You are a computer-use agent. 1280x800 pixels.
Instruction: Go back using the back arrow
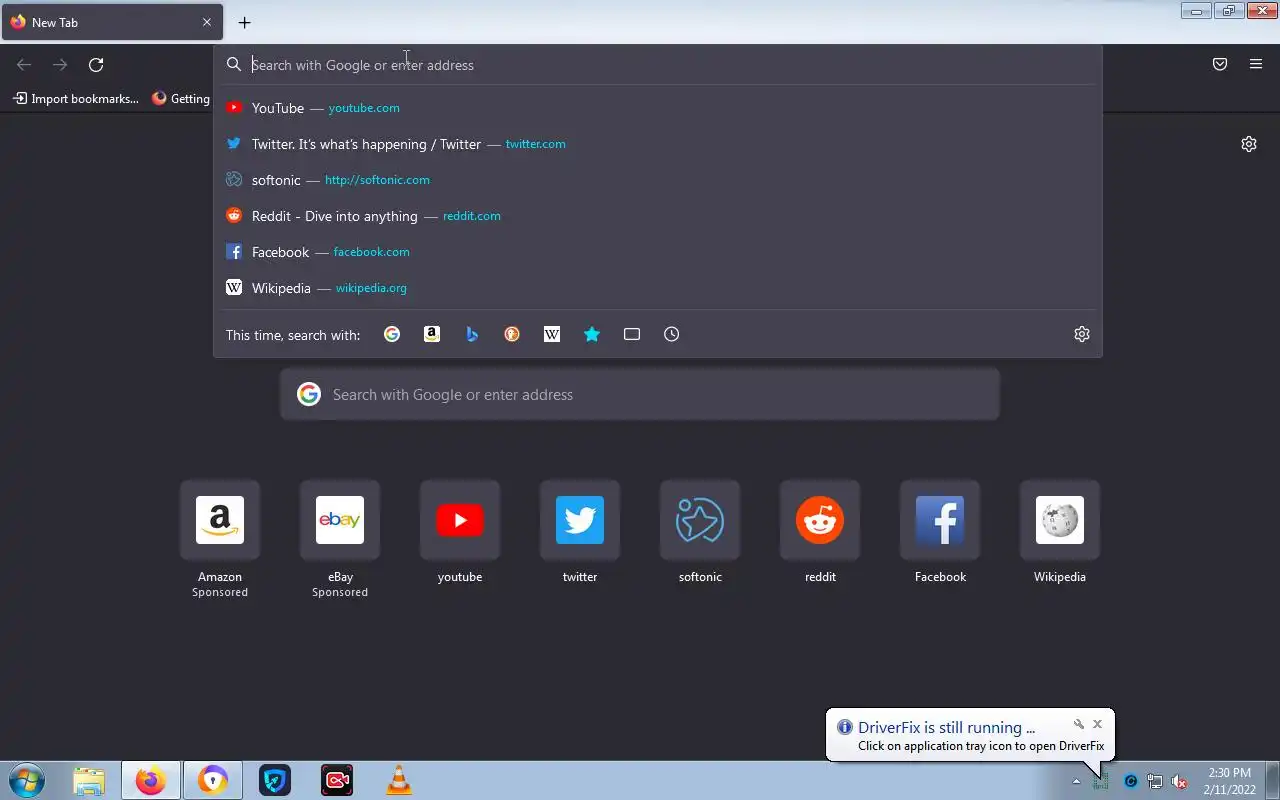point(24,65)
